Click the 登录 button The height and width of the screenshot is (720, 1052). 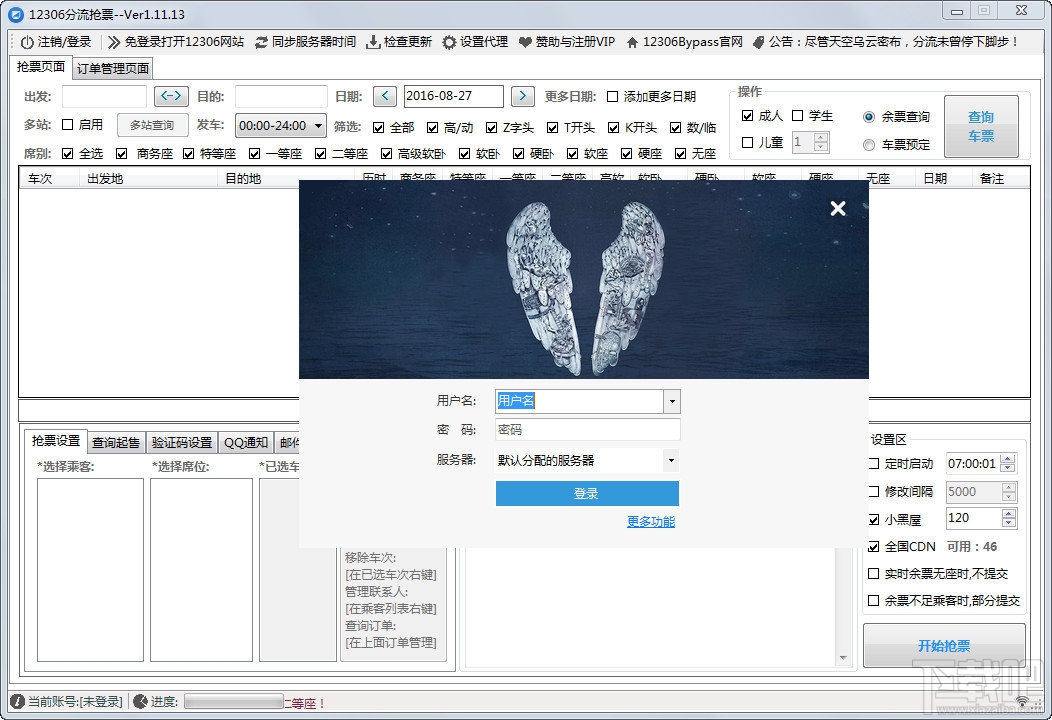click(587, 493)
